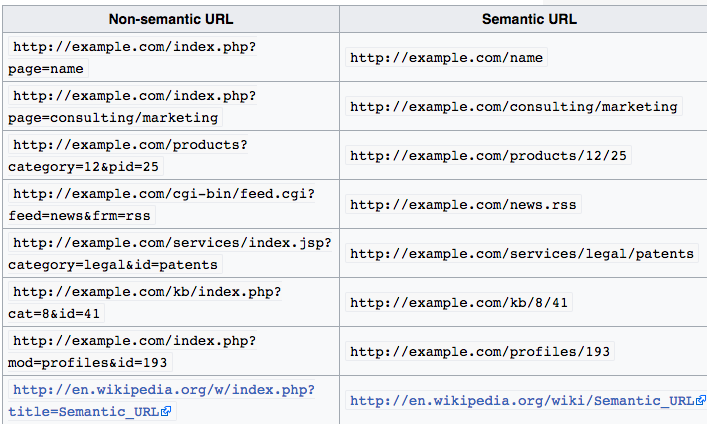Click the example.com/products/12/25 URL text
The width and height of the screenshot is (707, 424).
[488, 156]
